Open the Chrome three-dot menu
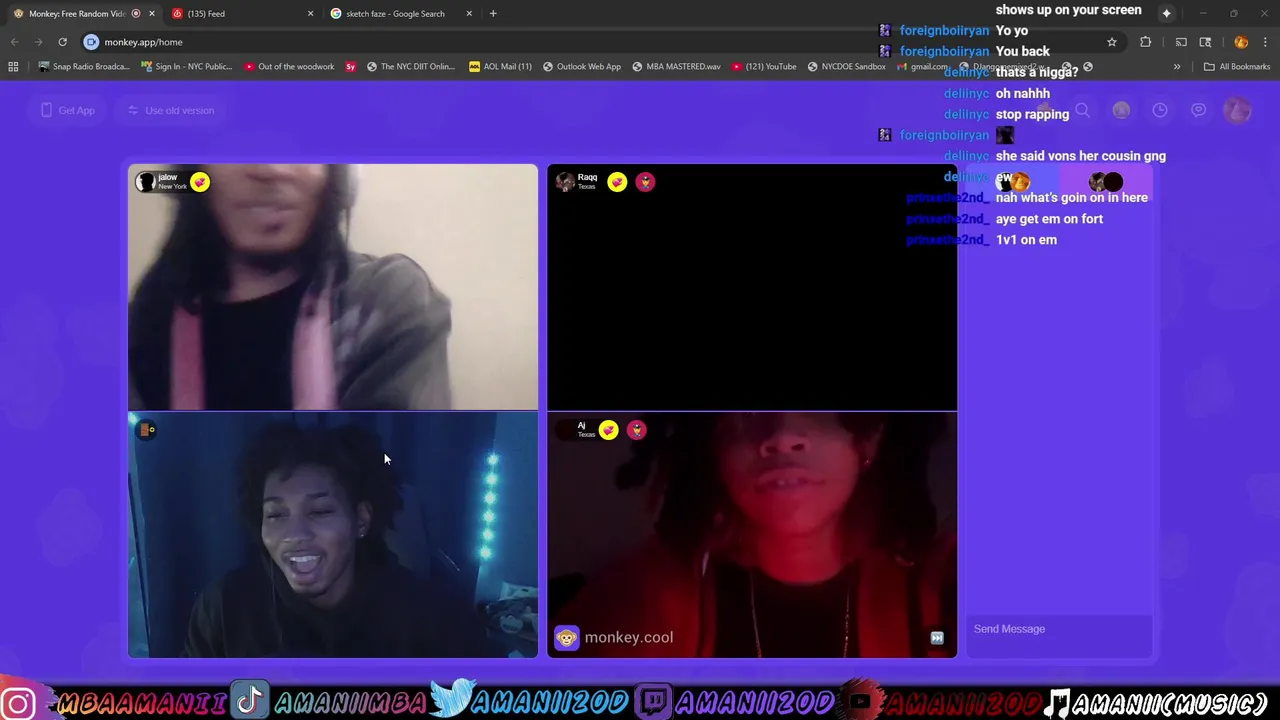Screen dimensions: 1280x720 [x=1266, y=42]
